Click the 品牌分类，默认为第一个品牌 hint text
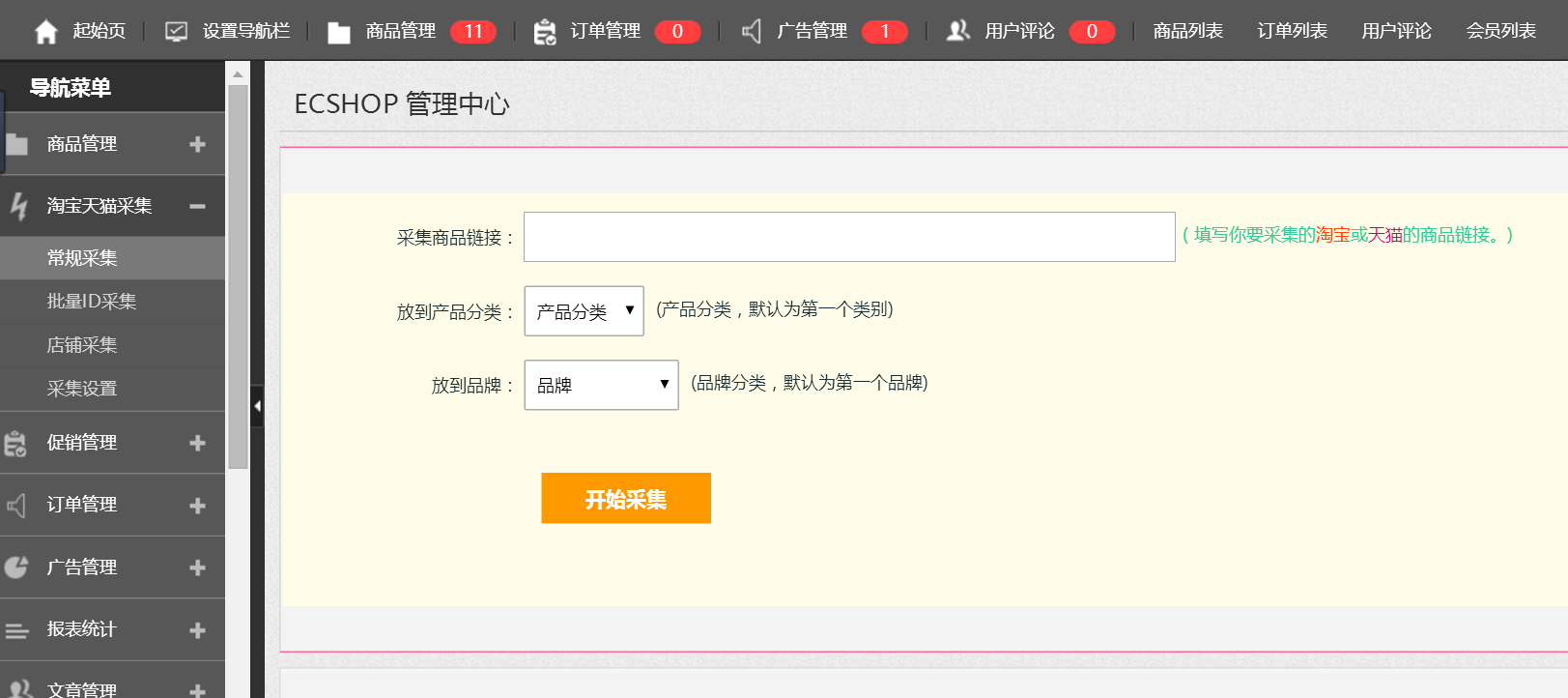This screenshot has width=1568, height=698. (x=810, y=383)
